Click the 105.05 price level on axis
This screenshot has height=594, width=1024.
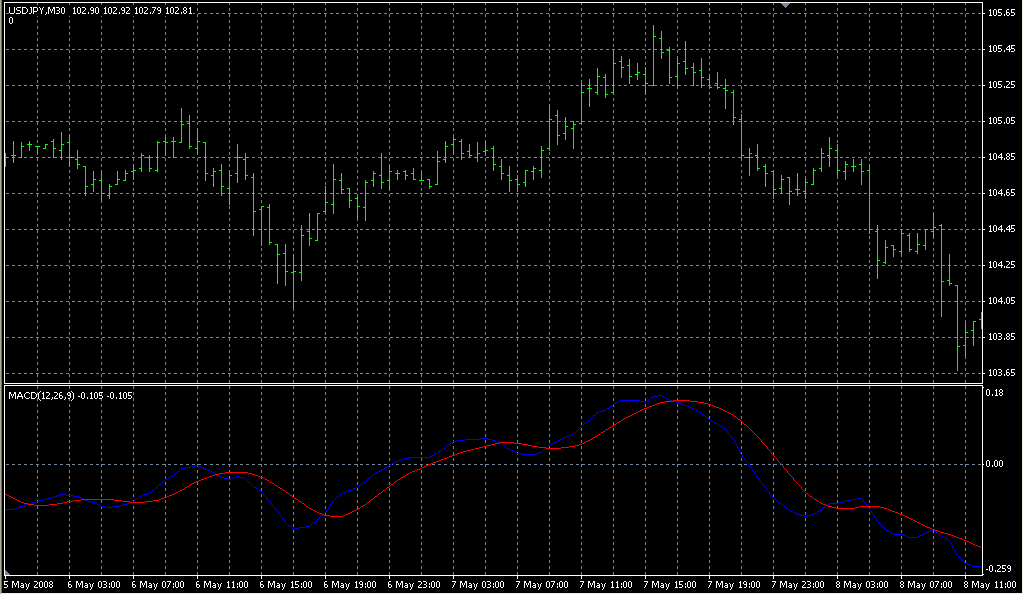[x=1001, y=121]
